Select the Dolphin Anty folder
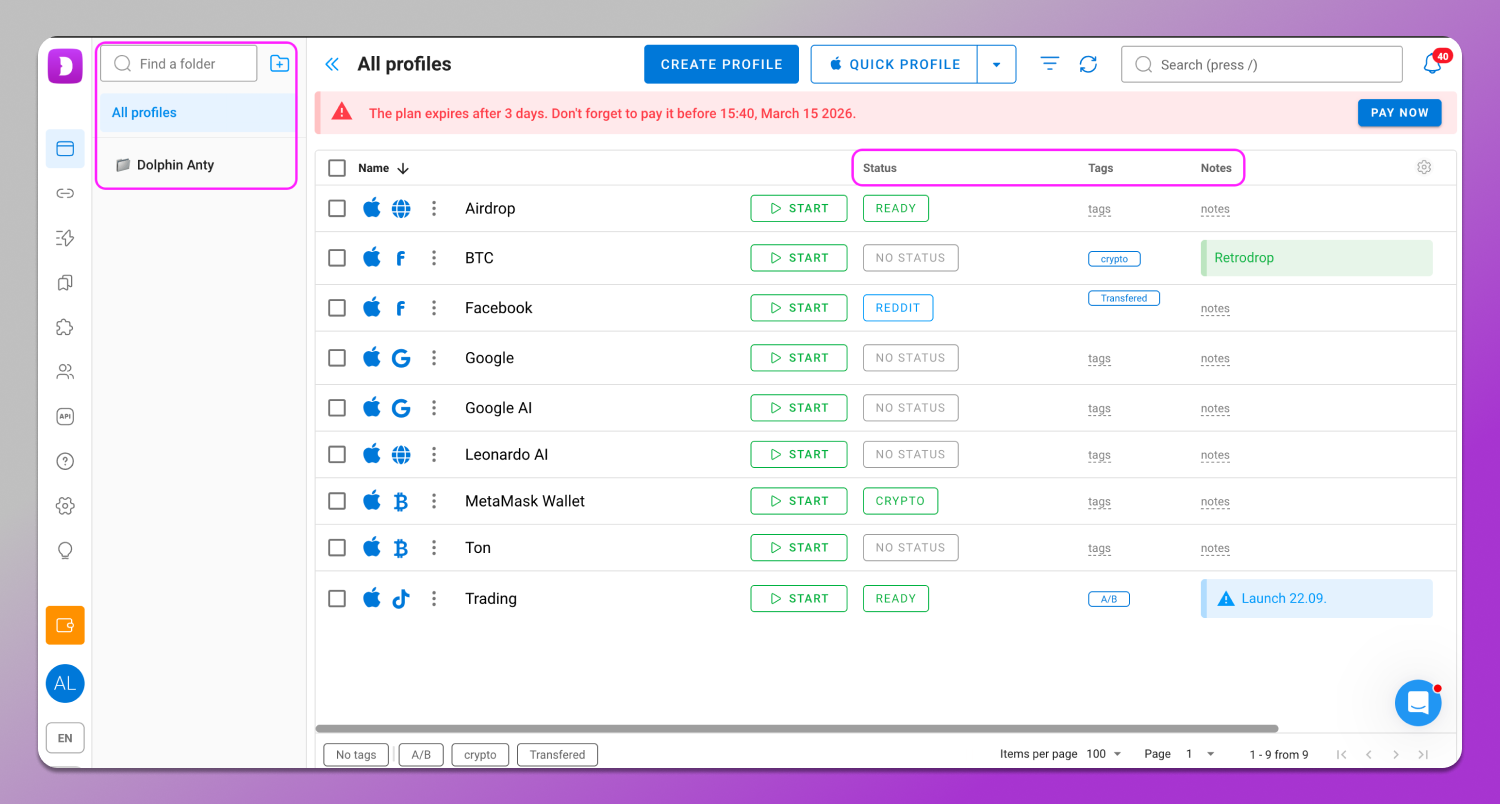 [x=175, y=165]
